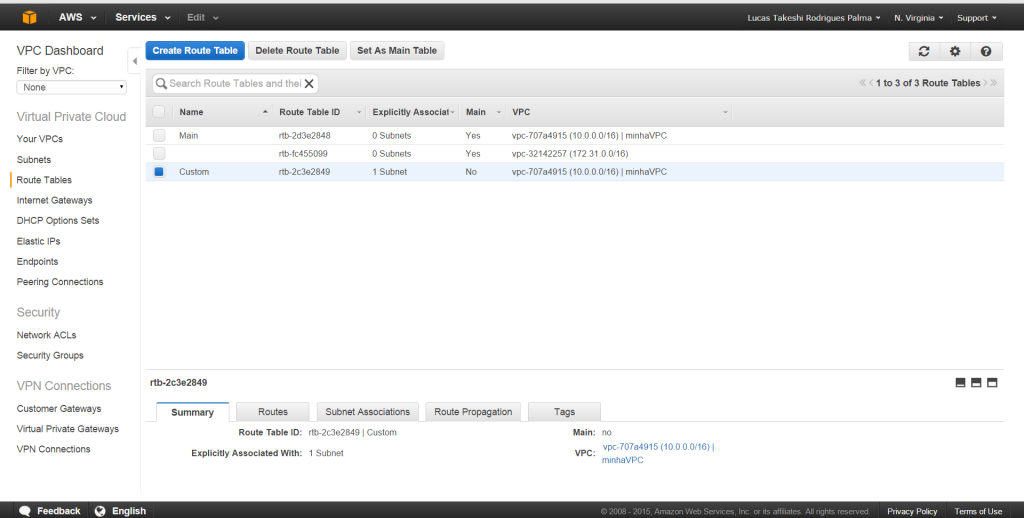The height and width of the screenshot is (518, 1024).
Task: Switch to the Routes tab
Action: (273, 412)
